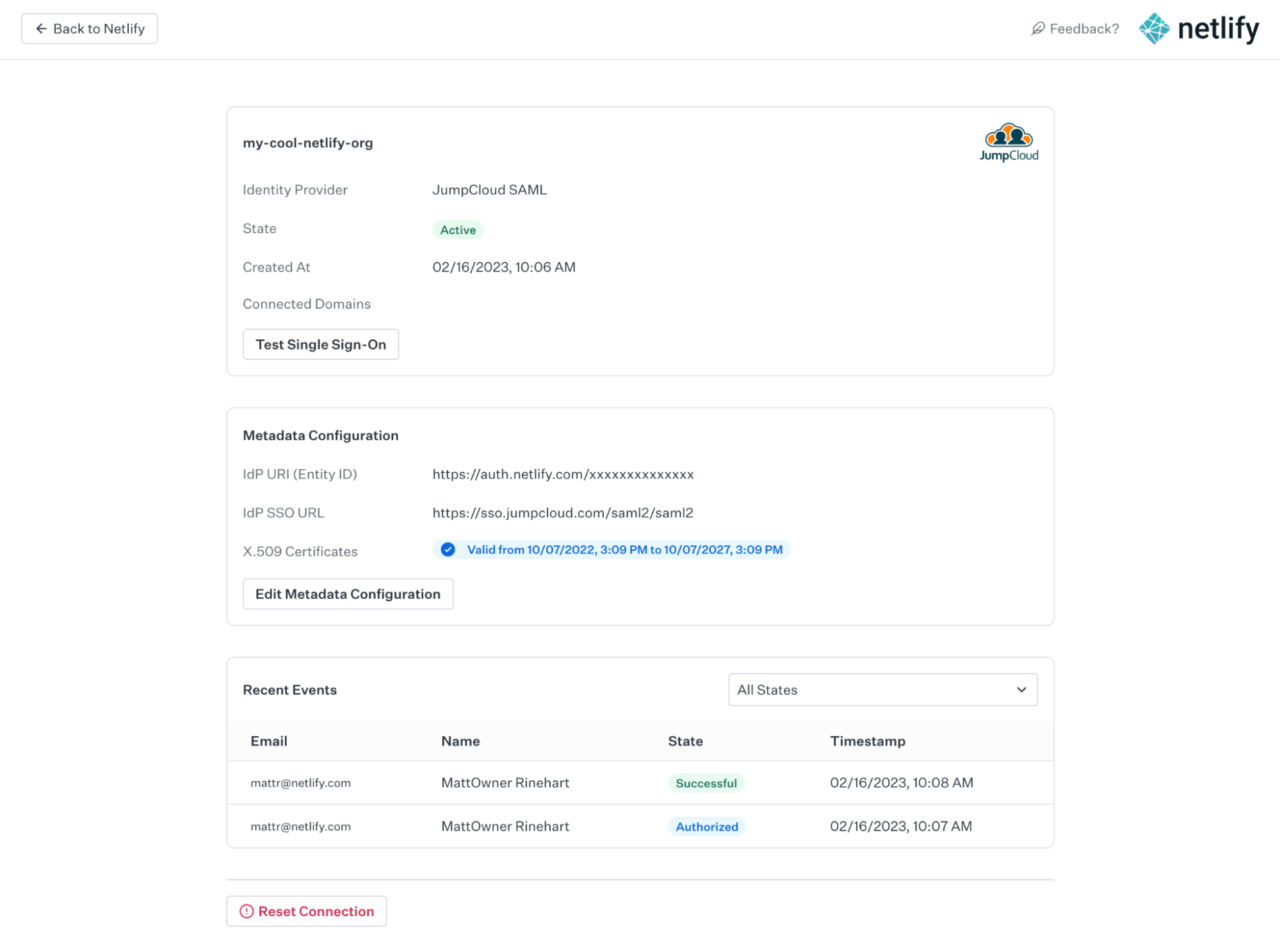The width and height of the screenshot is (1280, 952).
Task: Click the Successful status badge
Action: [x=706, y=783]
